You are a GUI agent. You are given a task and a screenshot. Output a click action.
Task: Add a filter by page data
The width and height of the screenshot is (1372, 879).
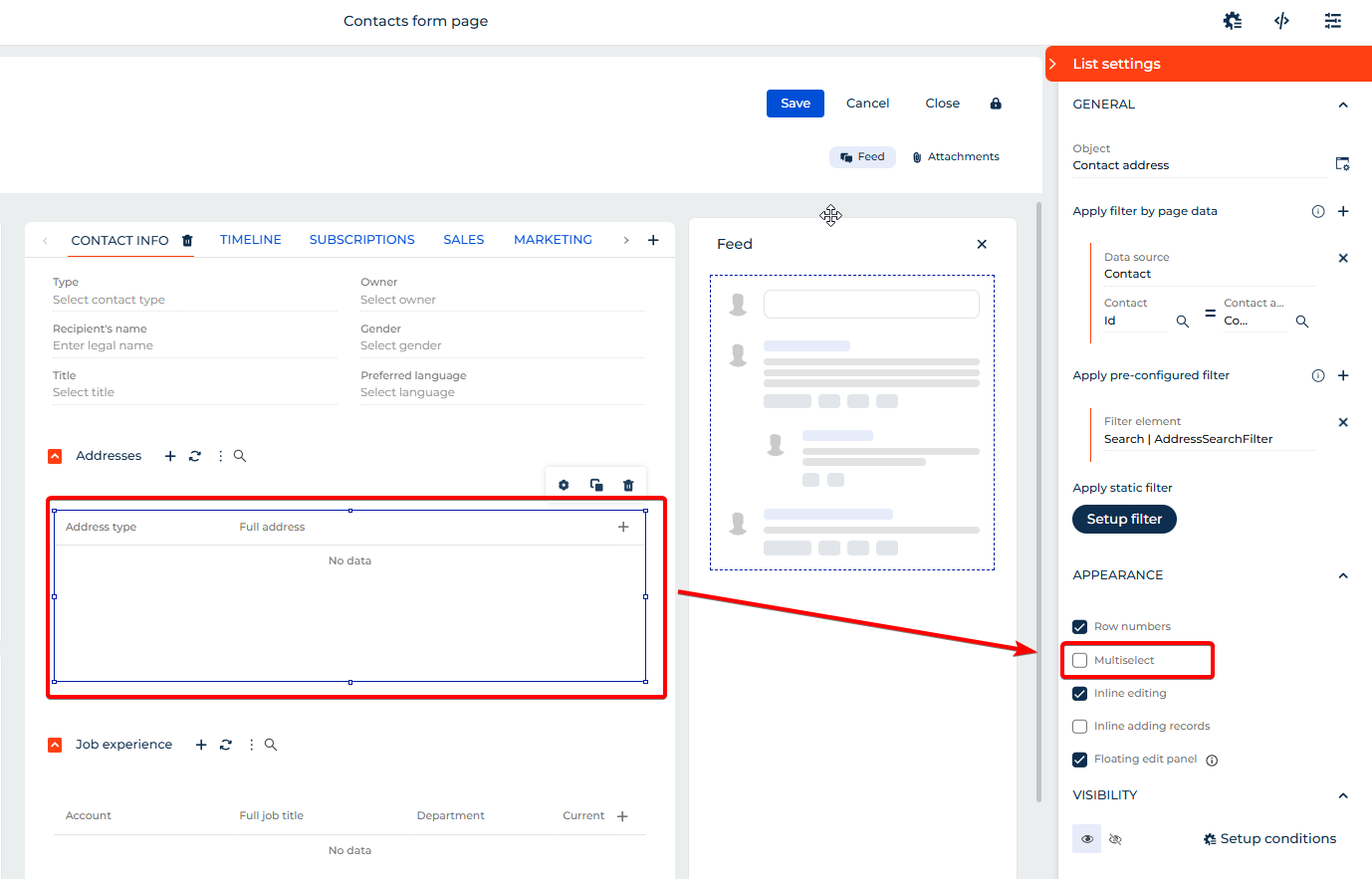1343,211
